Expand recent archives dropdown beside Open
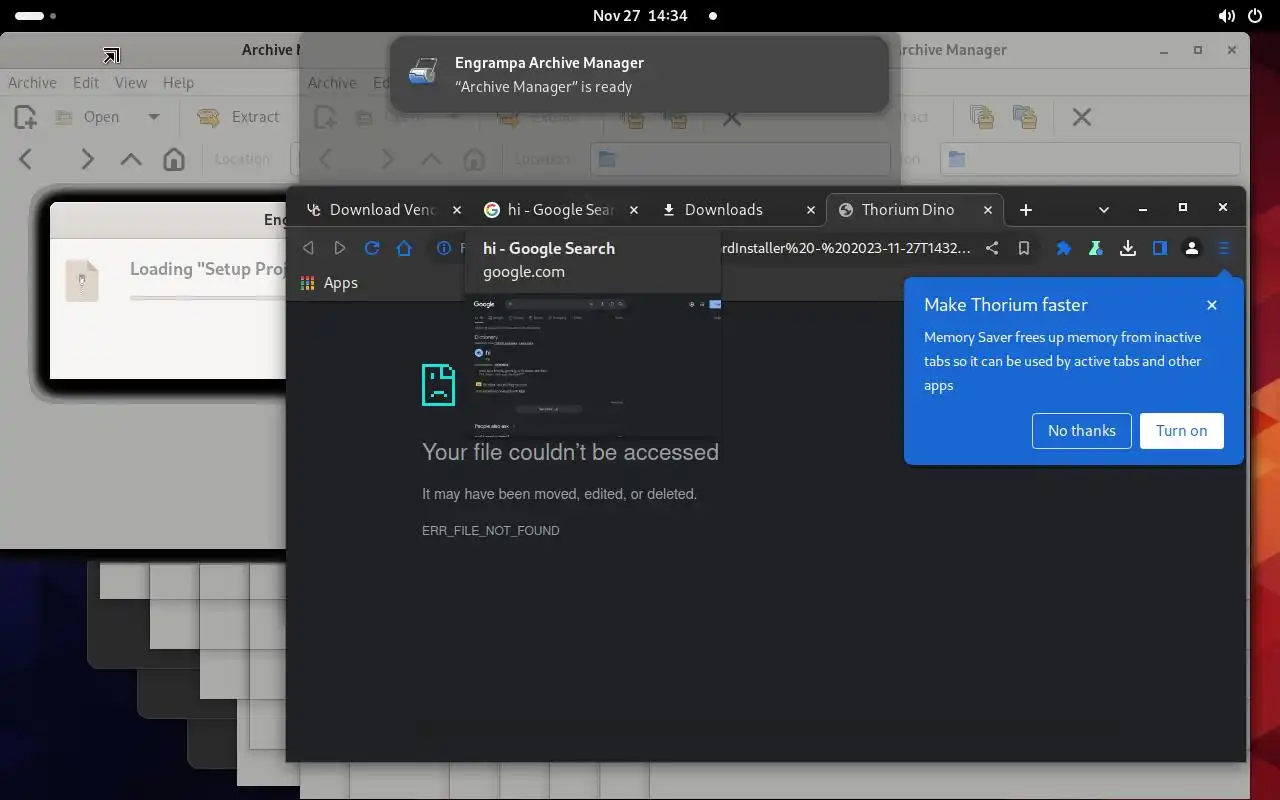This screenshot has width=1280, height=800. pyautogui.click(x=153, y=117)
